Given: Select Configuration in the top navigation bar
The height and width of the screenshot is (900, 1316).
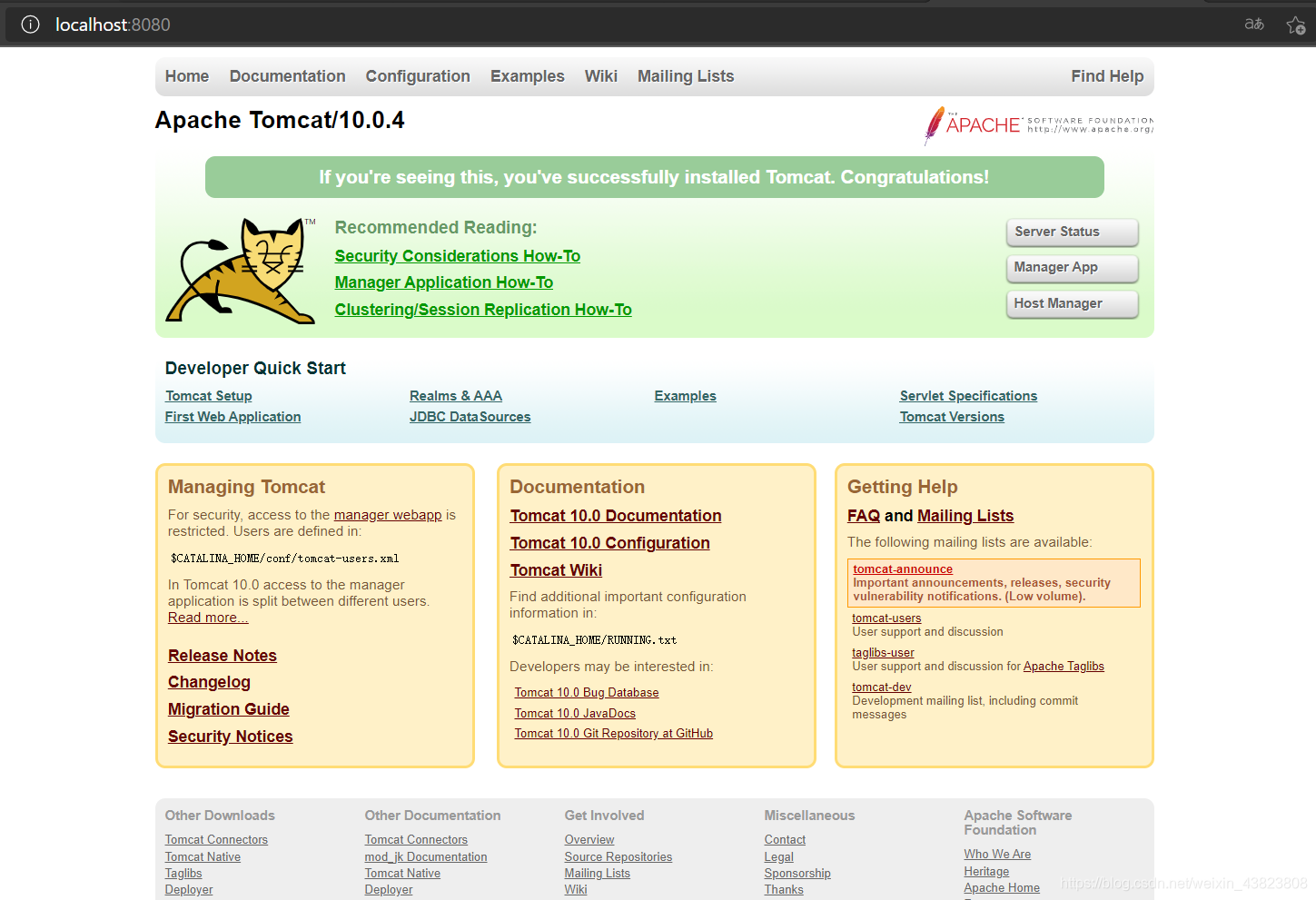Looking at the screenshot, I should 418,76.
